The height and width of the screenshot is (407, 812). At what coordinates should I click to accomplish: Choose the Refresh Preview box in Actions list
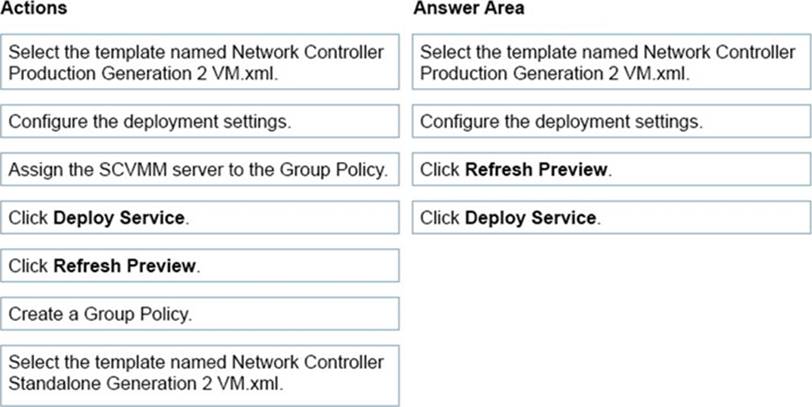pyautogui.click(x=199, y=266)
